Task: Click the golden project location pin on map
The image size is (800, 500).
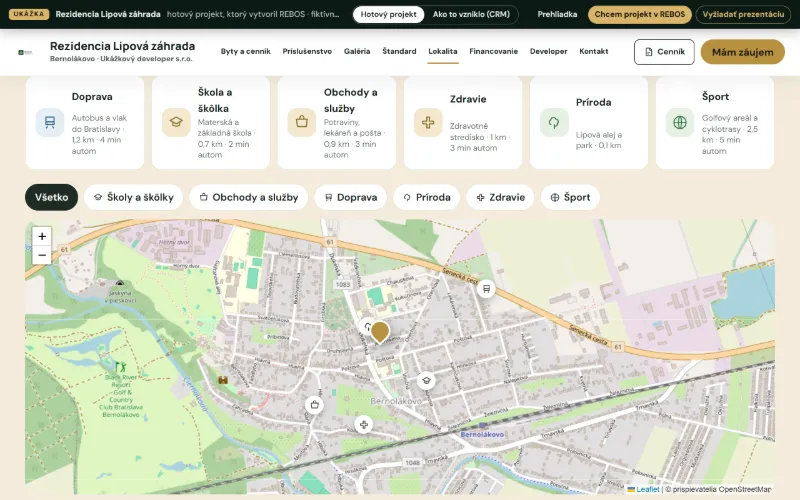Action: point(380,332)
